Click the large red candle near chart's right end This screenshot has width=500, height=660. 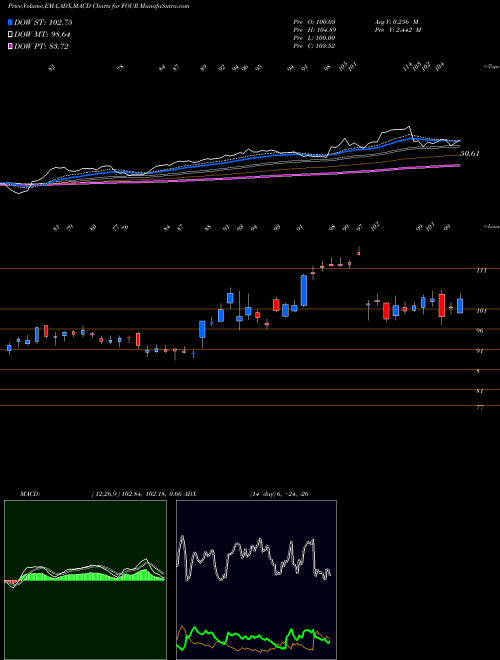tap(441, 305)
